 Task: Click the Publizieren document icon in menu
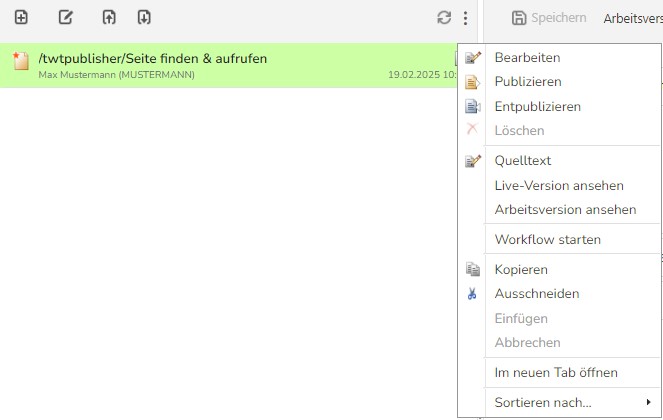[x=472, y=82]
